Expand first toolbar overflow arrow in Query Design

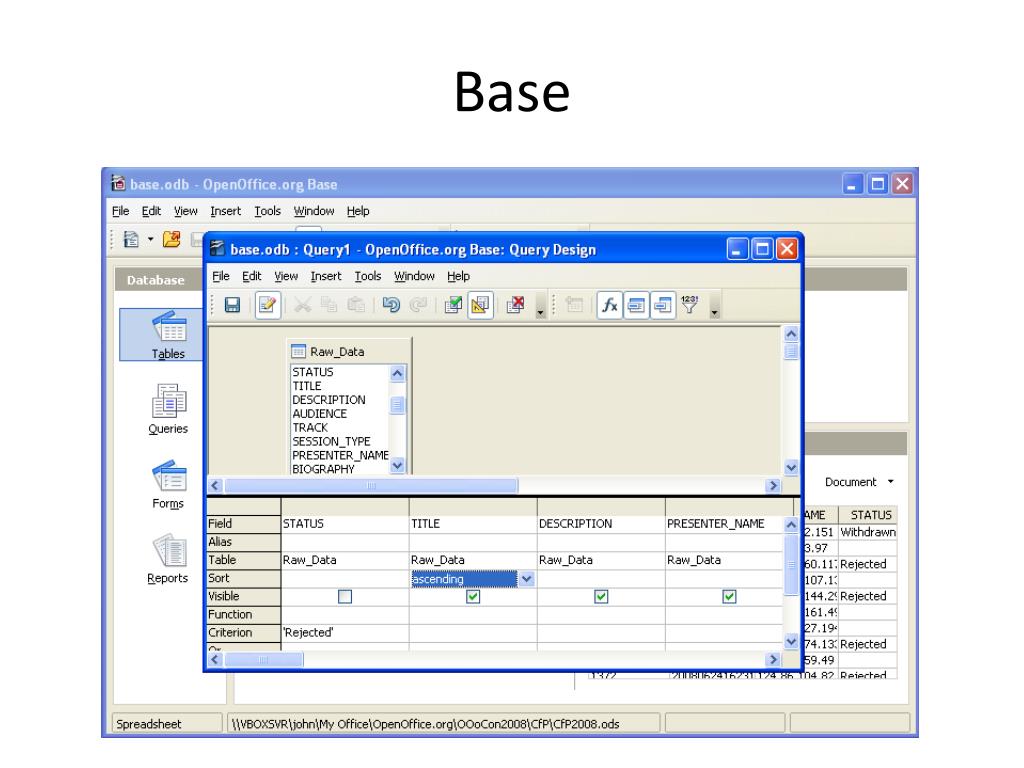coord(540,313)
